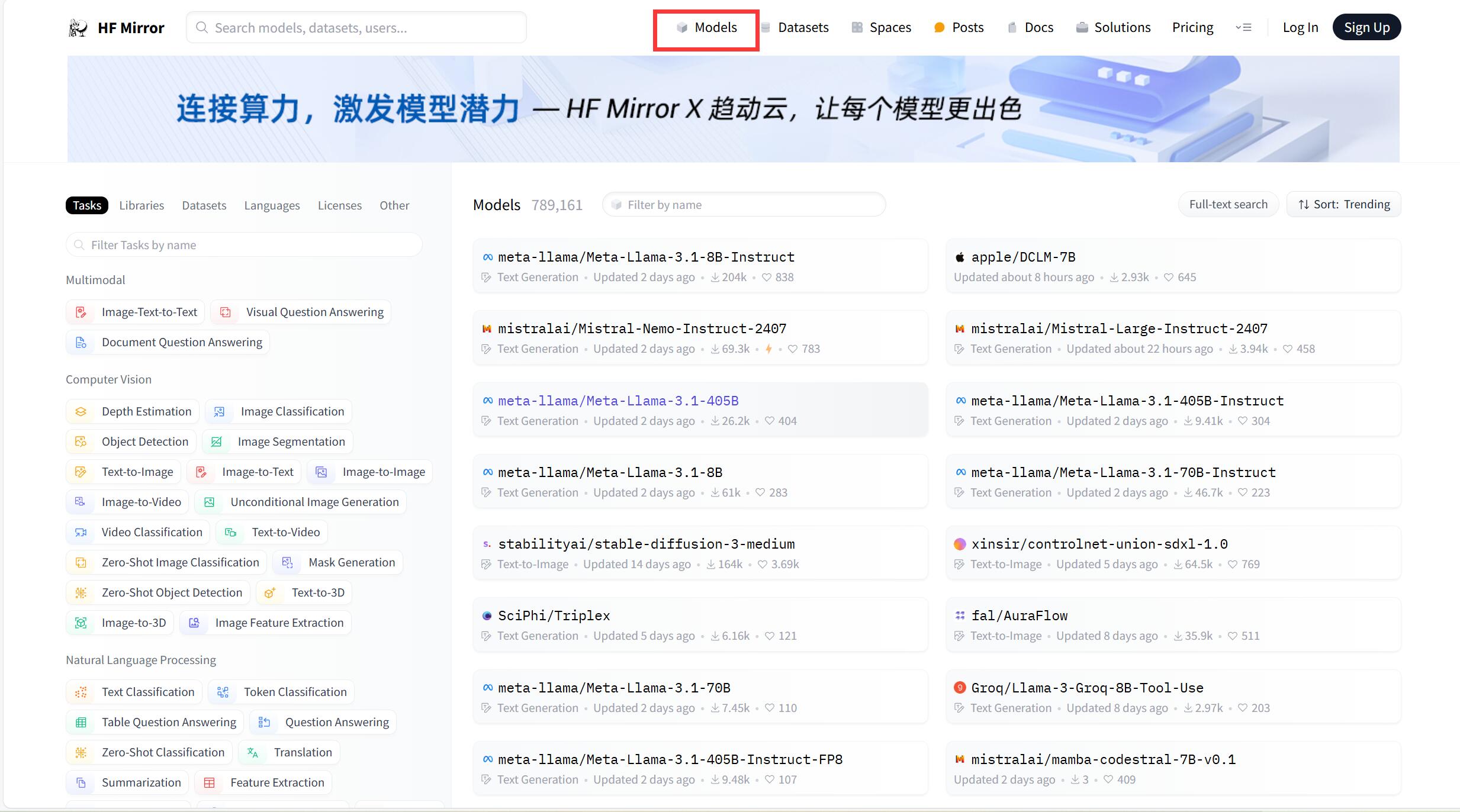Open stabilityai/stable-diffusion-3-medium model
The width and height of the screenshot is (1460, 812).
coord(700,553)
